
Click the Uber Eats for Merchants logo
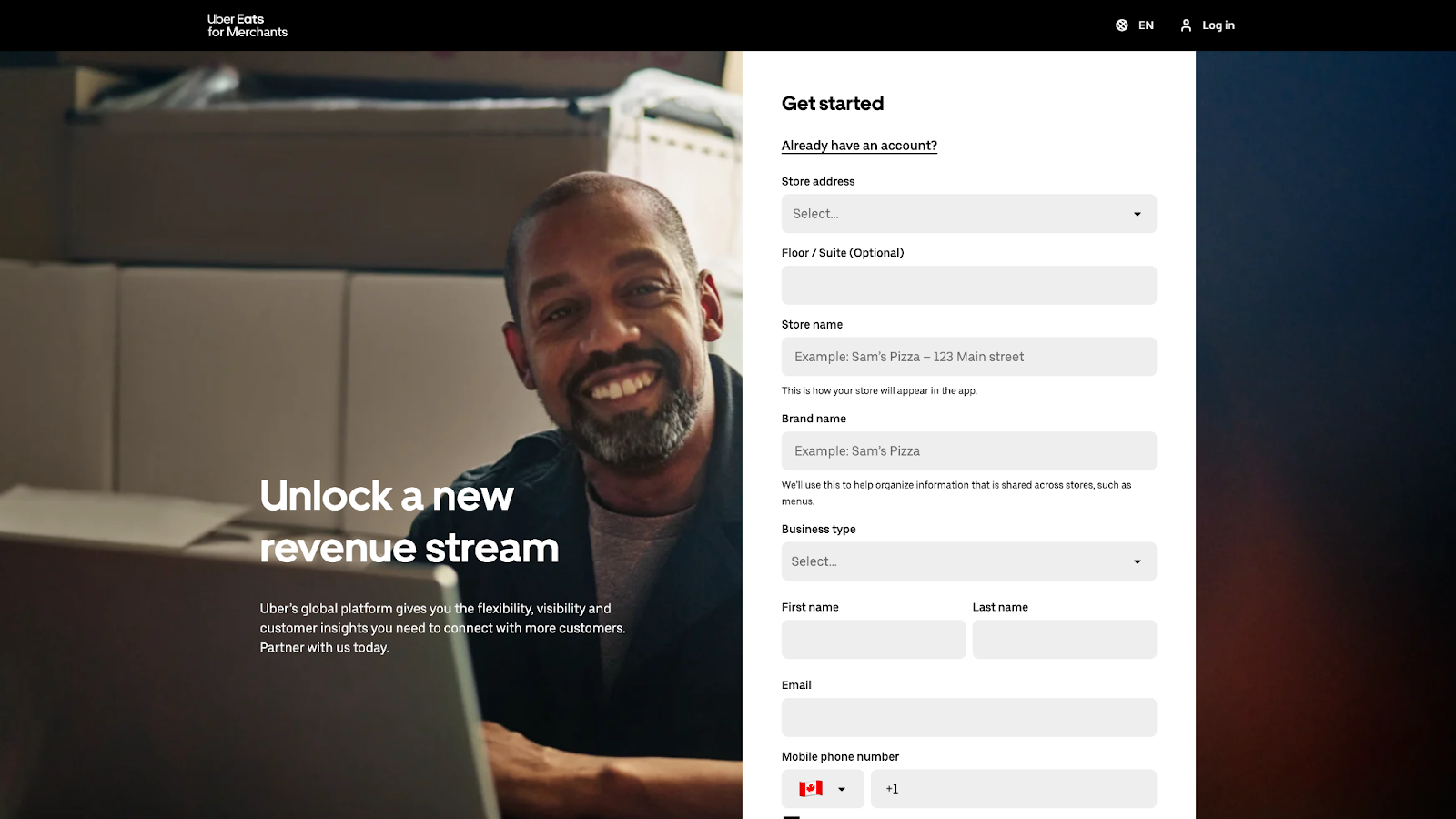[247, 25]
